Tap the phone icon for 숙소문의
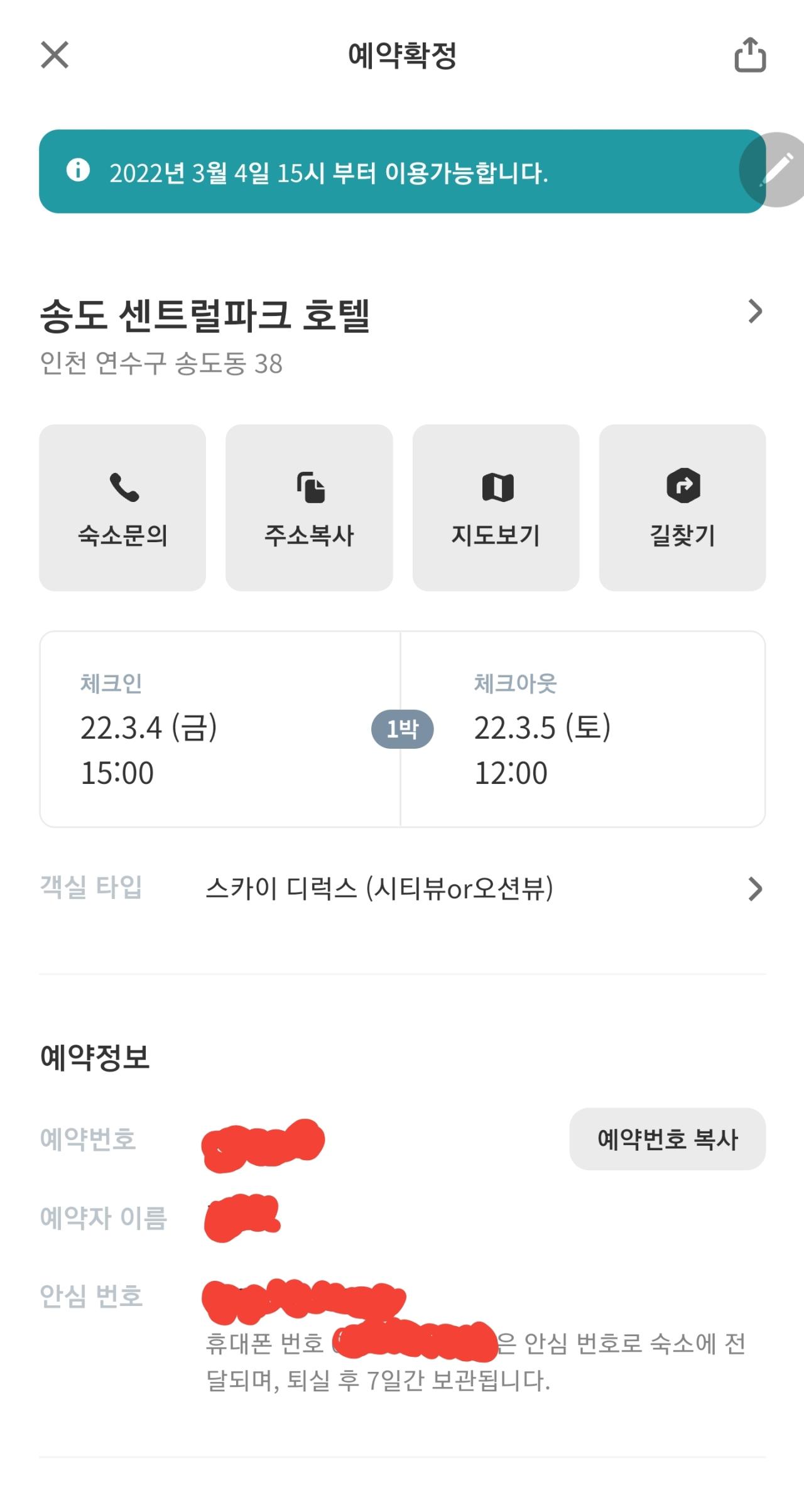The image size is (804, 1512). [x=124, y=487]
